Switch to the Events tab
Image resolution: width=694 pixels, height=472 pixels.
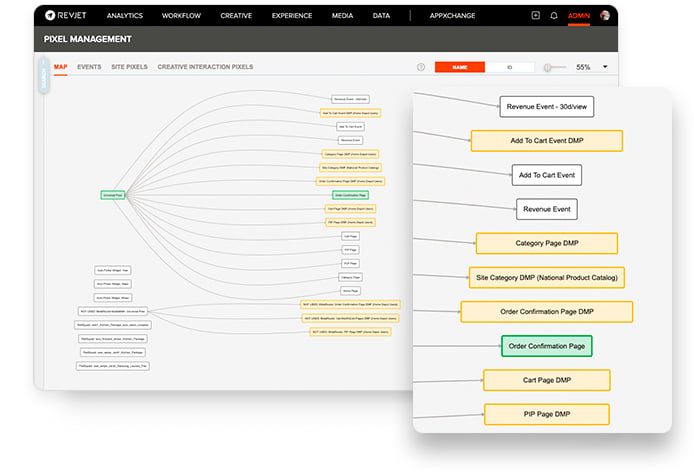(x=89, y=67)
